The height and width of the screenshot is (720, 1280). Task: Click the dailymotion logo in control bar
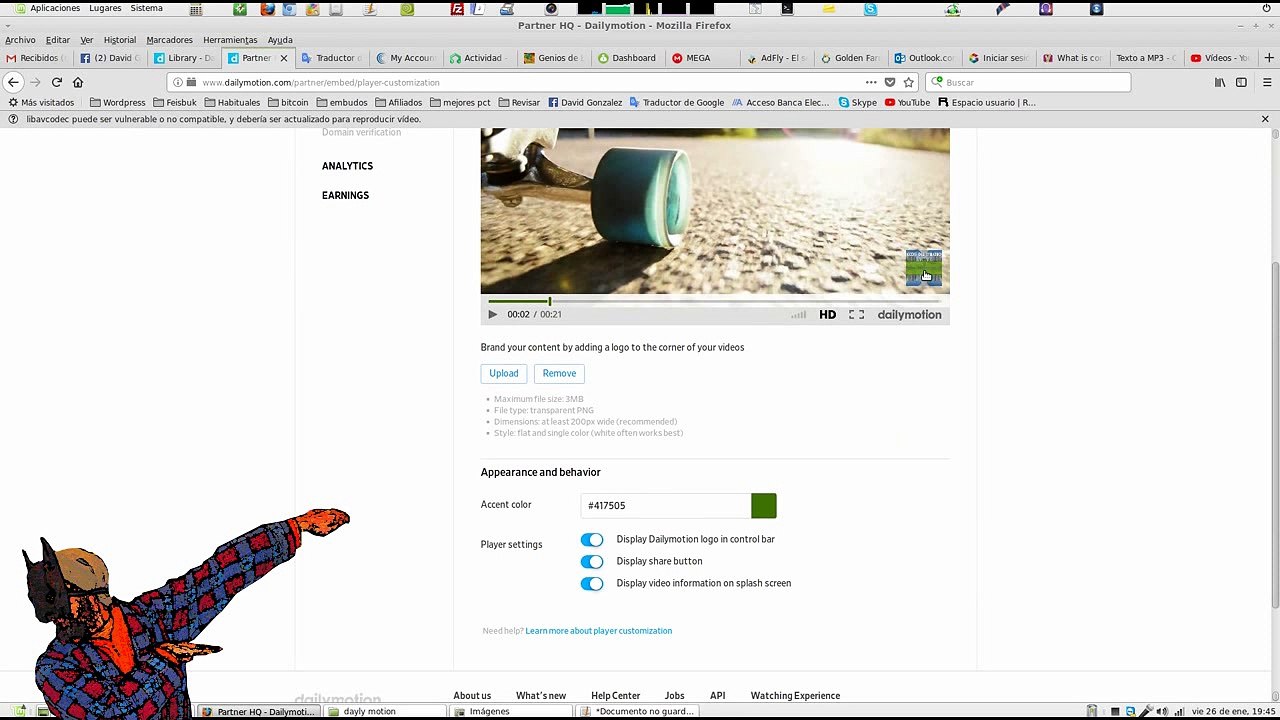click(x=909, y=314)
